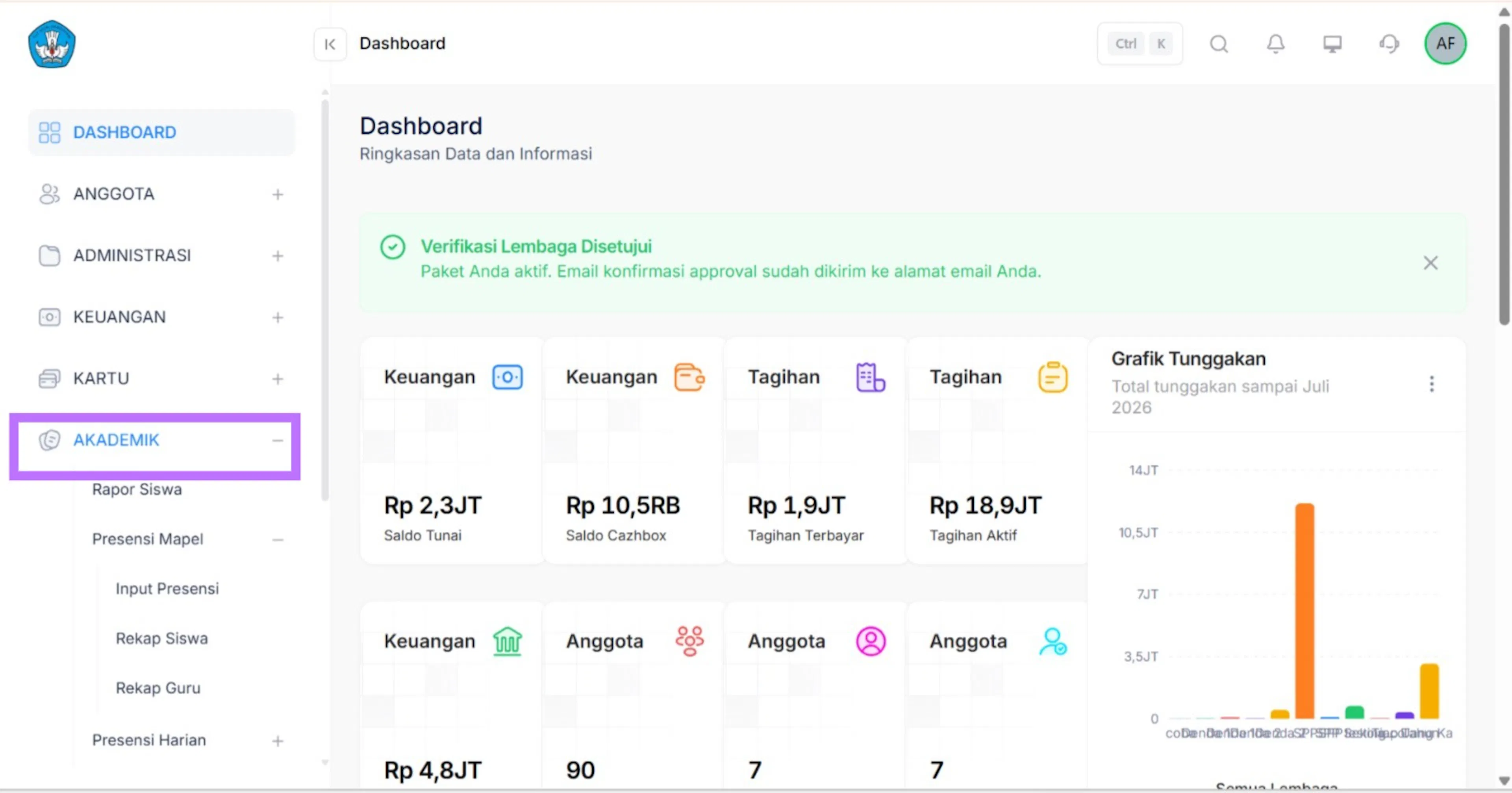Screen dimensions: 1512x793
Task: Open the AF user avatar
Action: (1445, 43)
